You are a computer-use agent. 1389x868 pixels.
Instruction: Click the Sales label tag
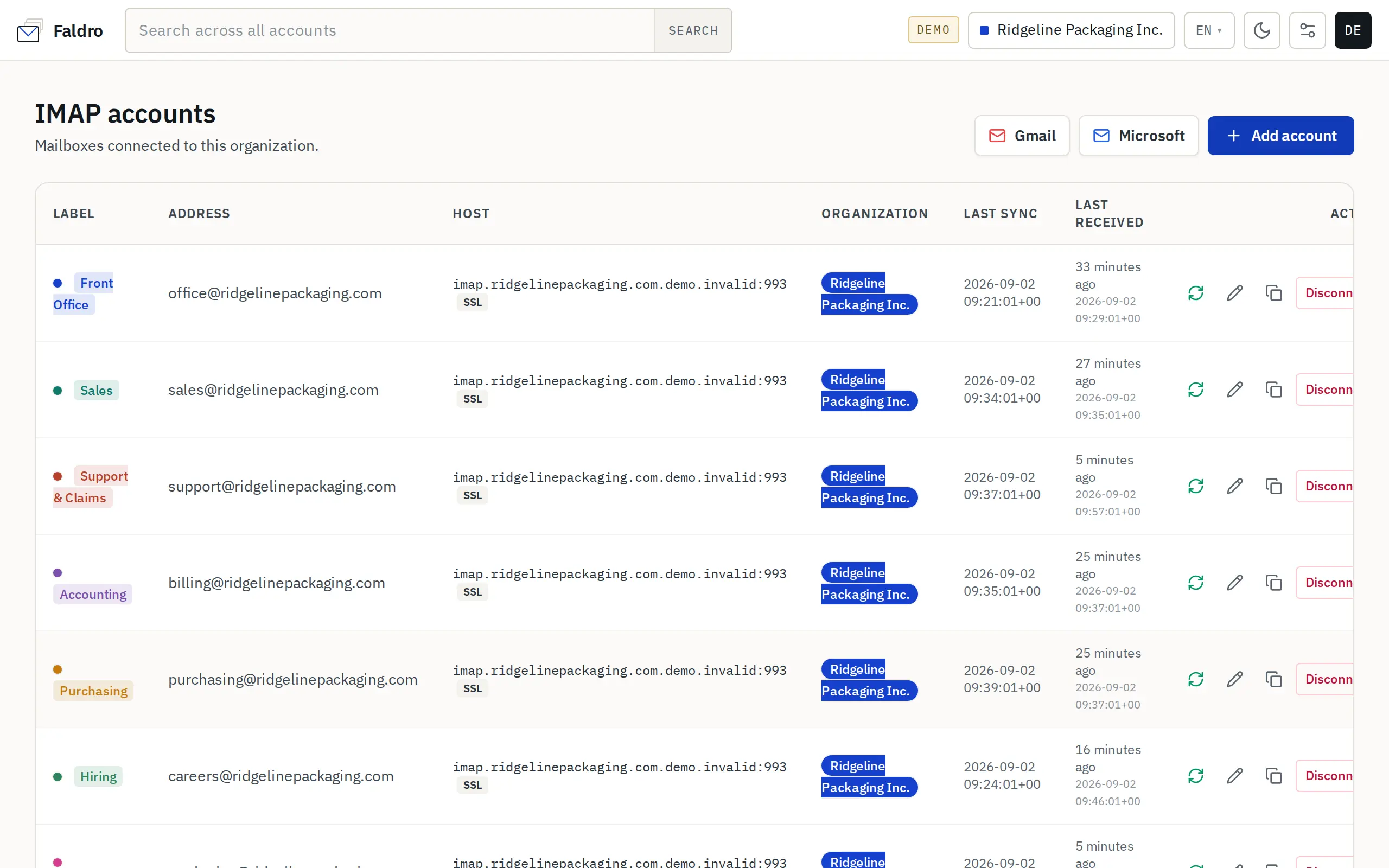(97, 391)
